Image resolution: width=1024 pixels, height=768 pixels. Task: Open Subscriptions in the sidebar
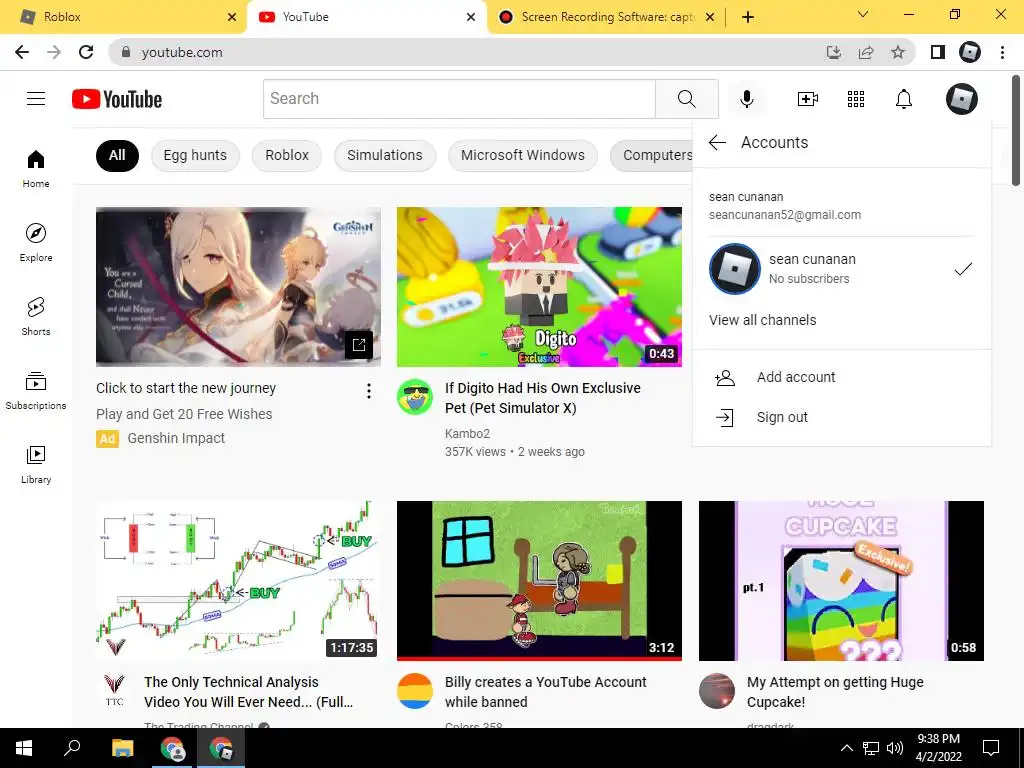coord(36,391)
